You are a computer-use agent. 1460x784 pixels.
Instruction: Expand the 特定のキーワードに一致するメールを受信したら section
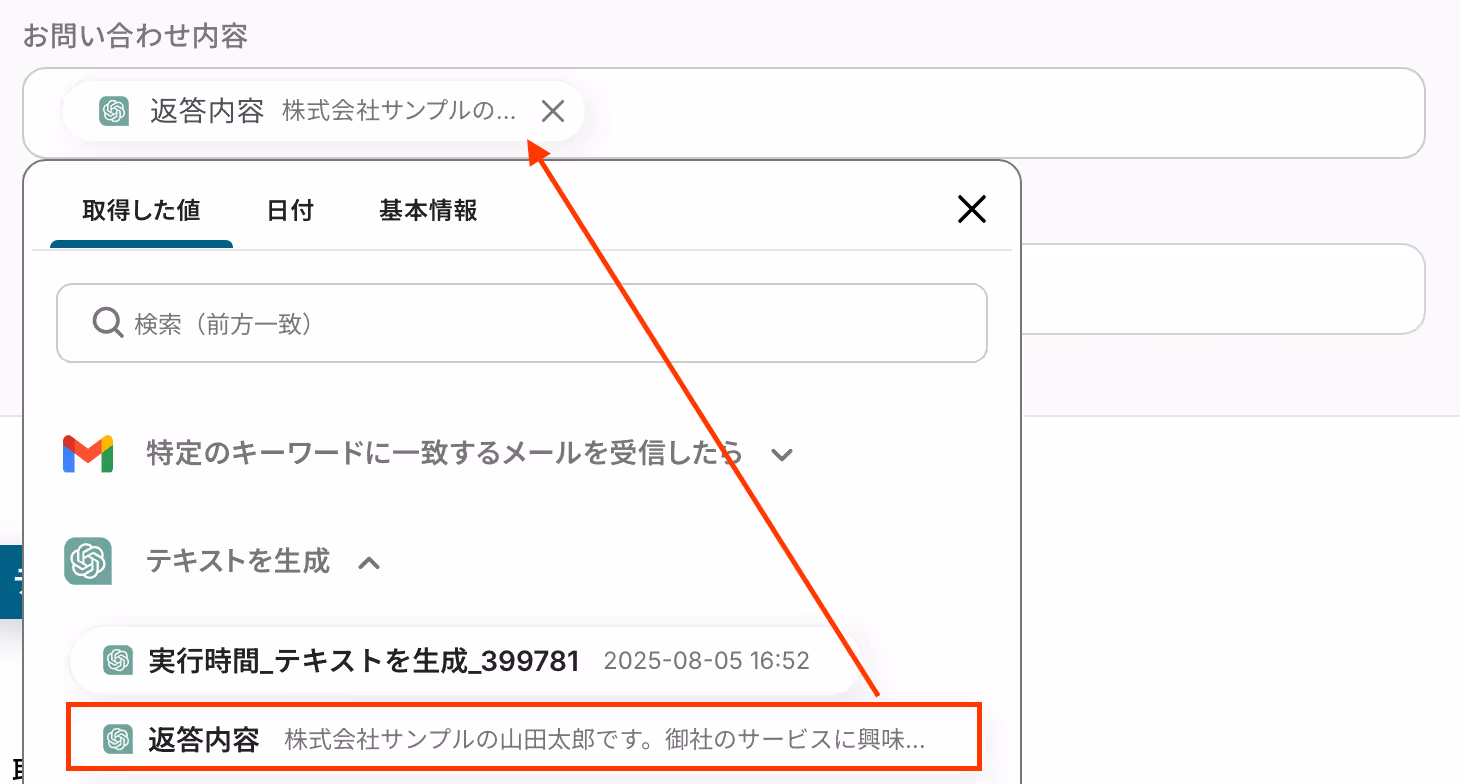click(x=782, y=455)
